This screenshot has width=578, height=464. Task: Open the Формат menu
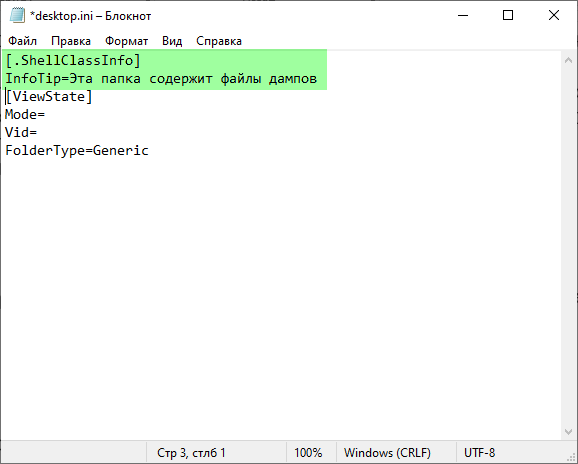tap(126, 41)
